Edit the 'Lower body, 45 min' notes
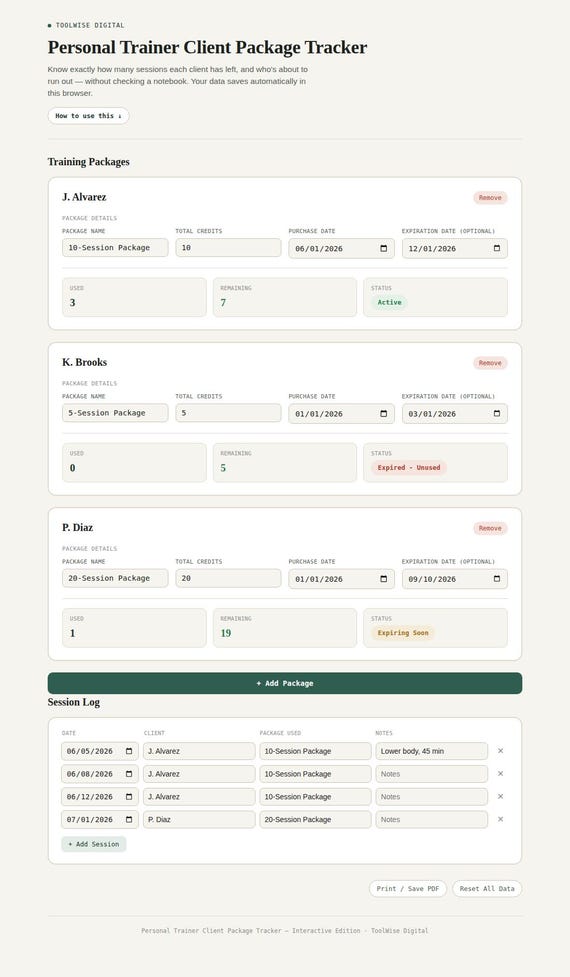The height and width of the screenshot is (977, 570). coord(432,751)
